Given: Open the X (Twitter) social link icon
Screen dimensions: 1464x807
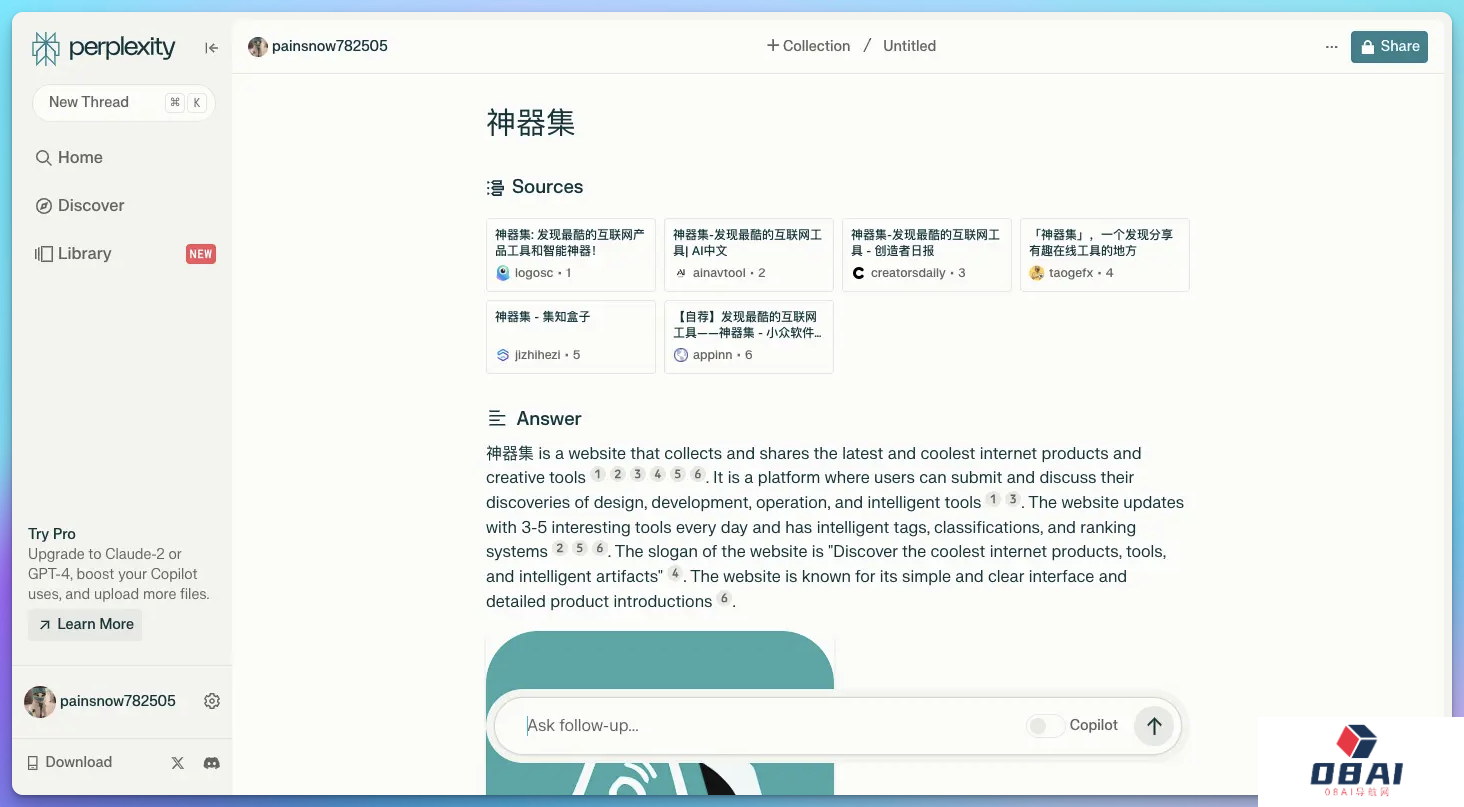Looking at the screenshot, I should pyautogui.click(x=178, y=763).
